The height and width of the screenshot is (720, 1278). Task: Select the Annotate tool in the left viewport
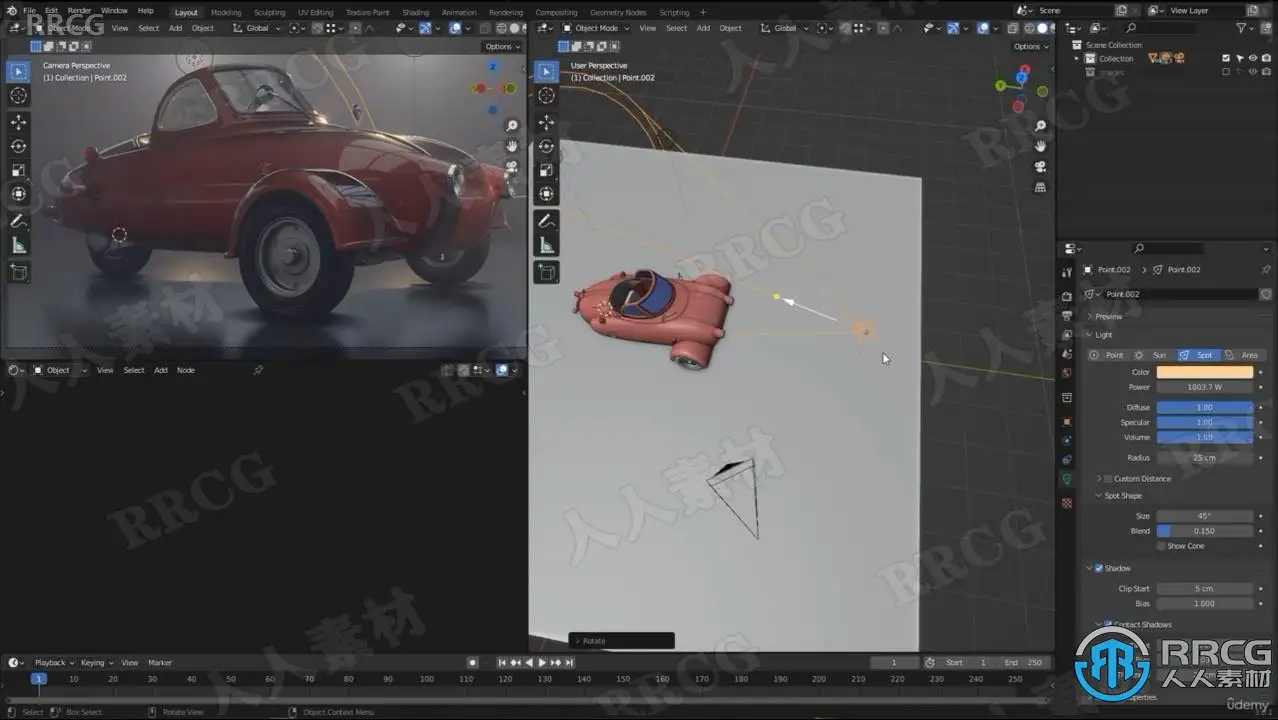pos(18,221)
